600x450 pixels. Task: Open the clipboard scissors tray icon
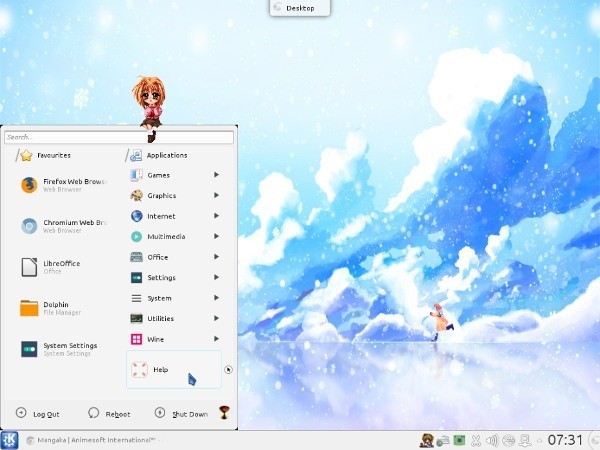point(476,440)
